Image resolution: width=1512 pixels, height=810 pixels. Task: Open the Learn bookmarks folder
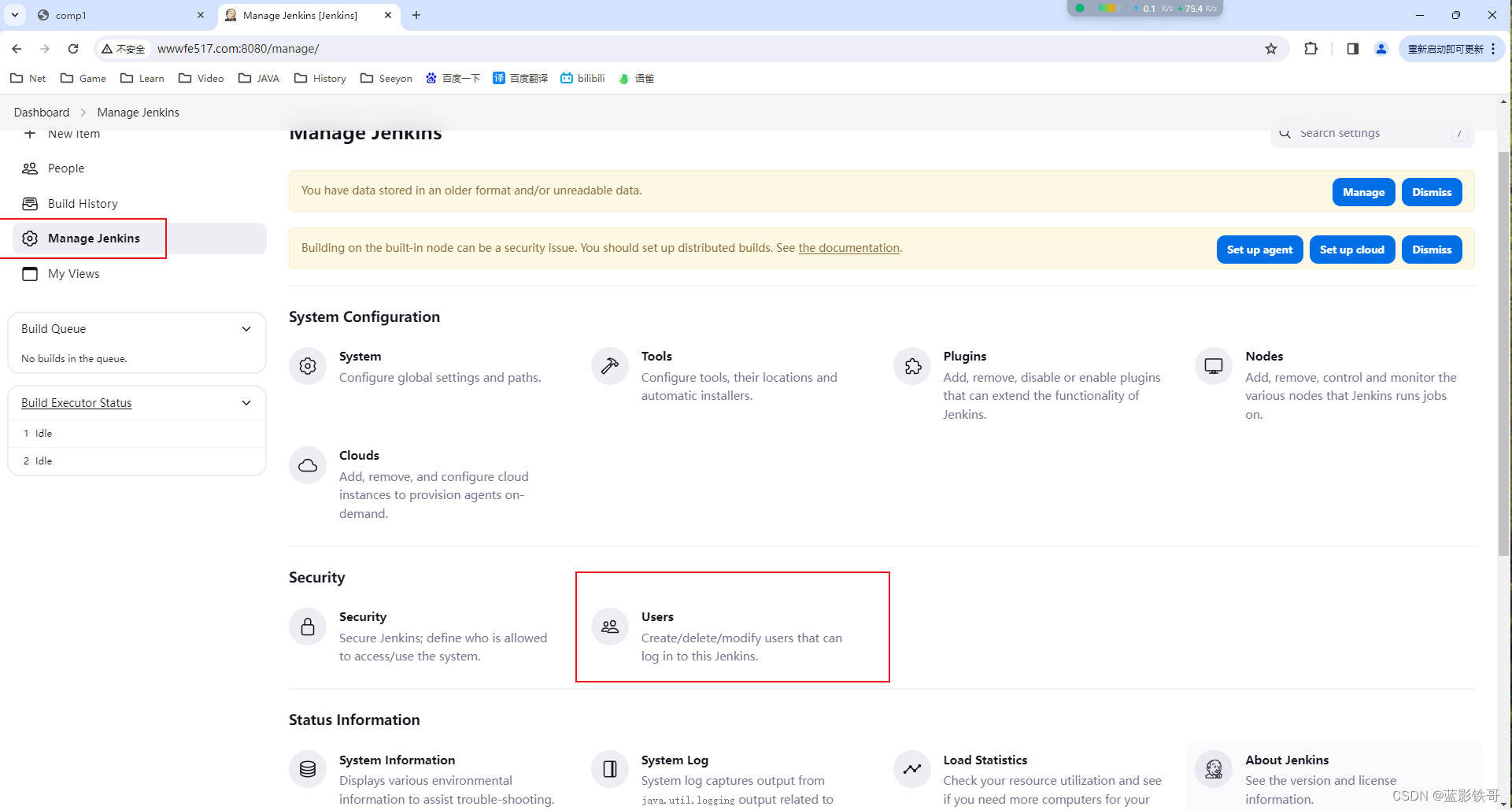coord(142,78)
